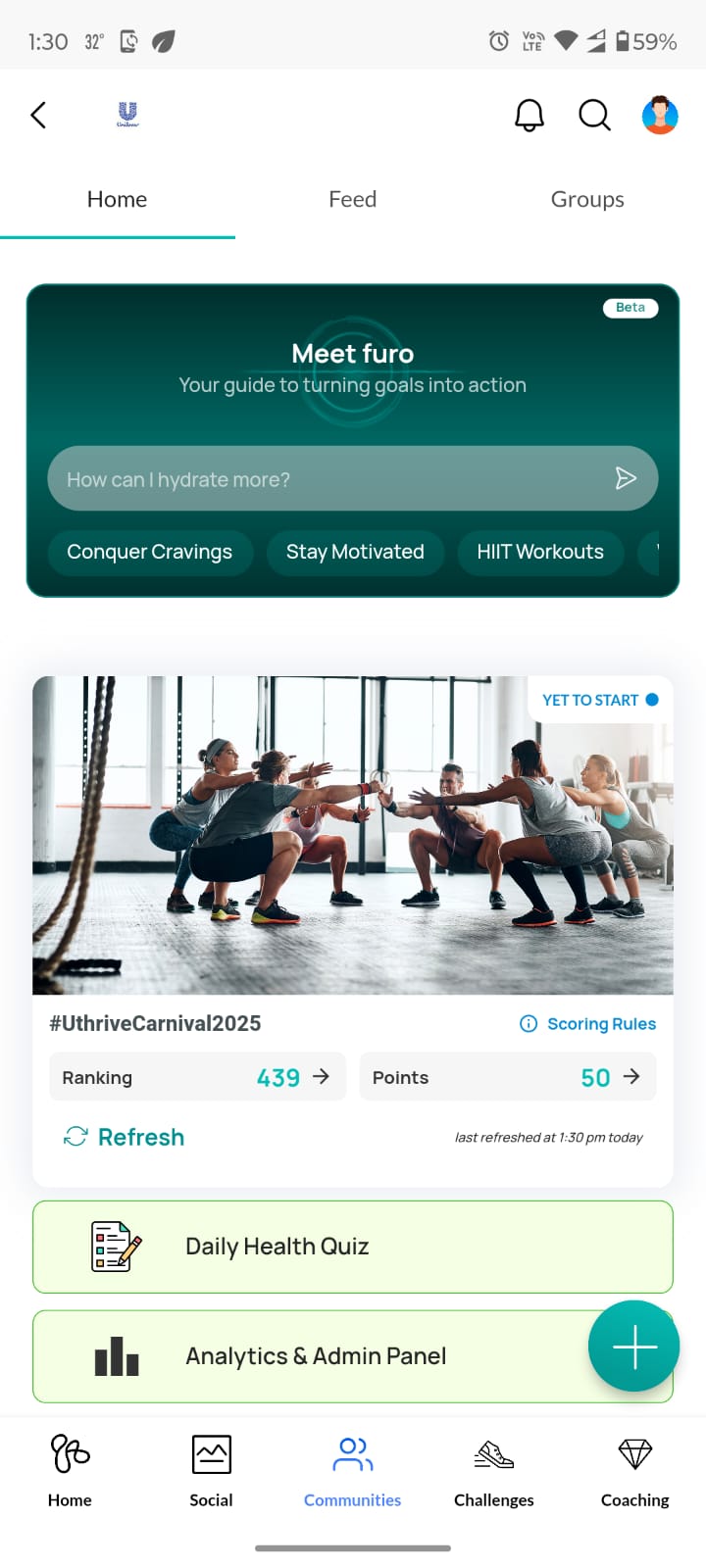
Task: Select the HIIT Workouts suggestion chip
Action: tap(540, 552)
